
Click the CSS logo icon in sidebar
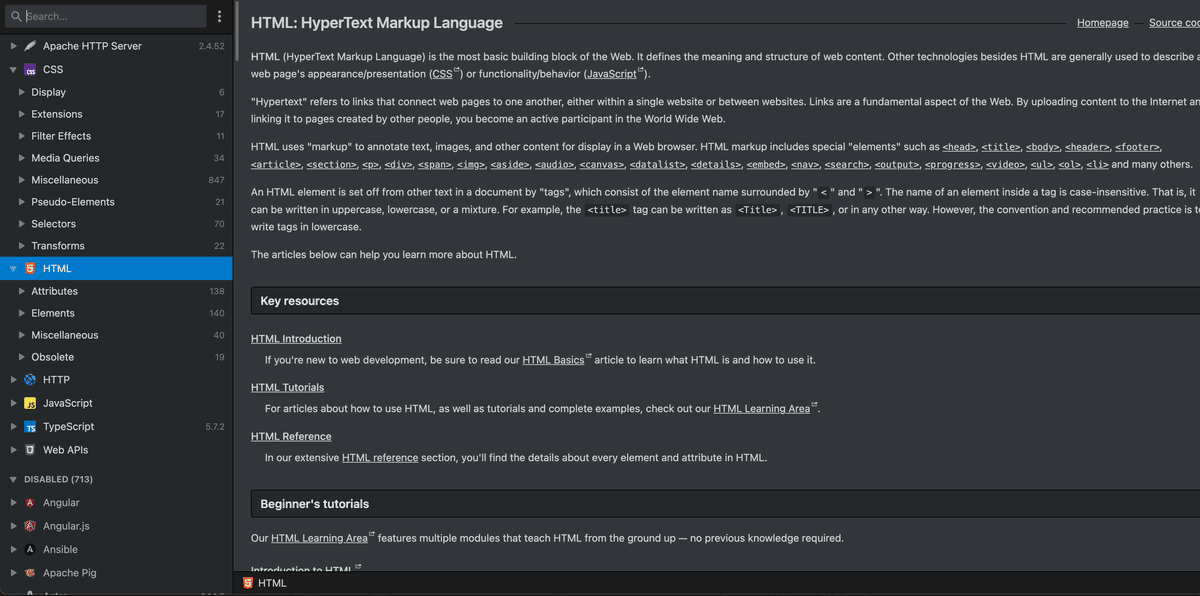tap(31, 70)
